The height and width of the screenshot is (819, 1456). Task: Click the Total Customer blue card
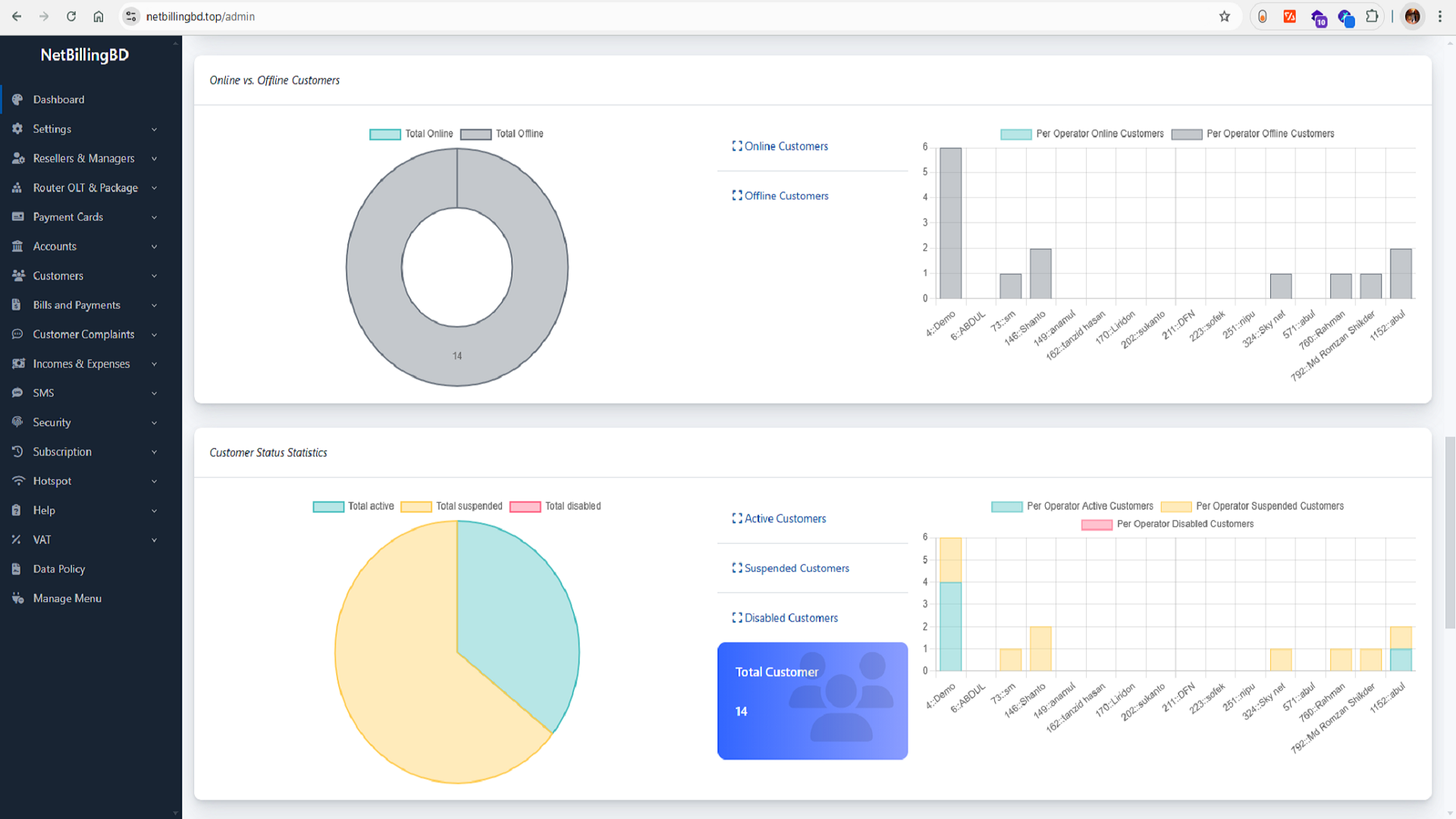812,701
